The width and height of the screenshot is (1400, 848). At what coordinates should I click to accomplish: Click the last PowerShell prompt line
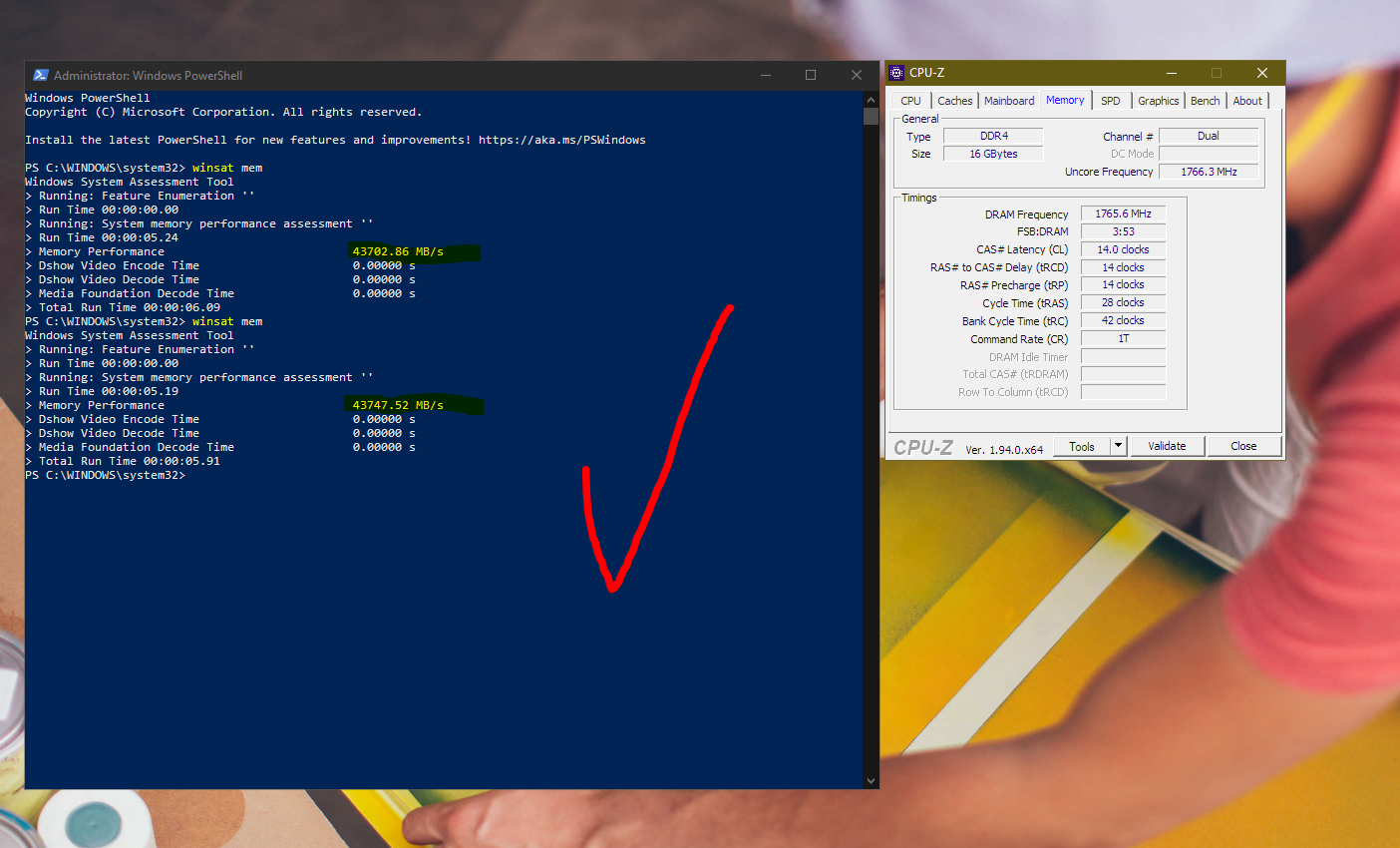coord(106,475)
